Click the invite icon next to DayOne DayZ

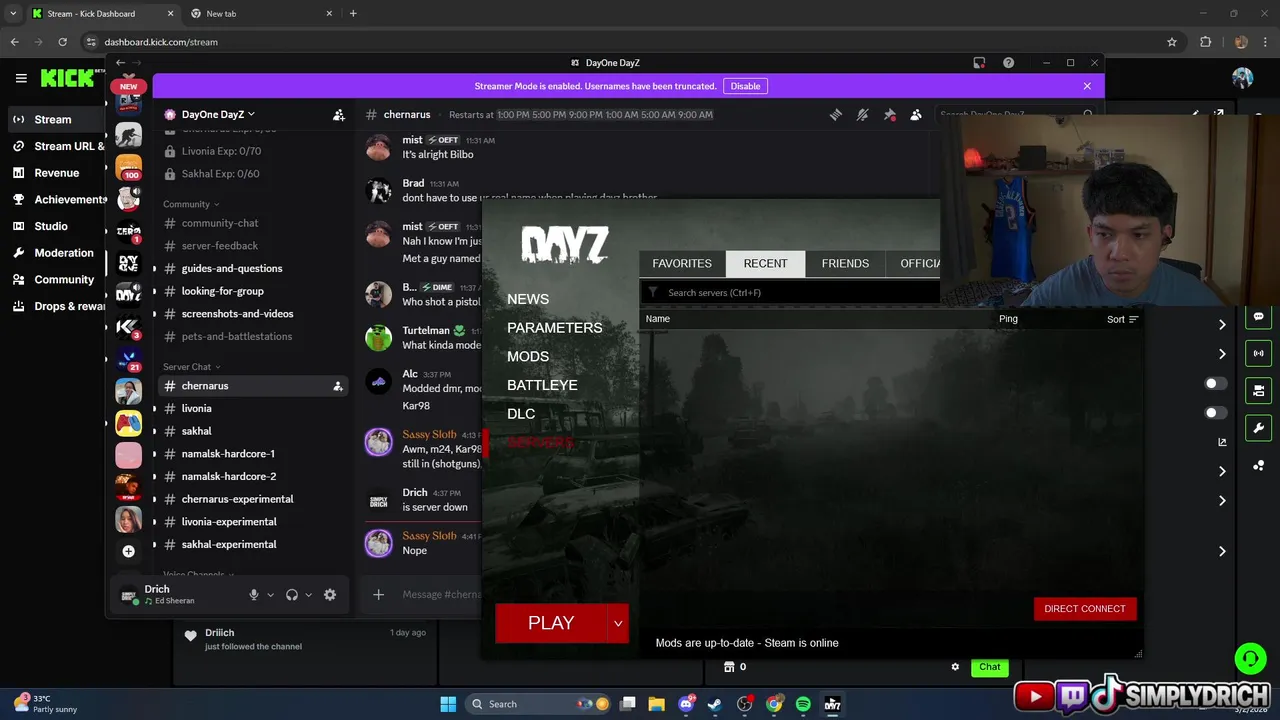(339, 115)
